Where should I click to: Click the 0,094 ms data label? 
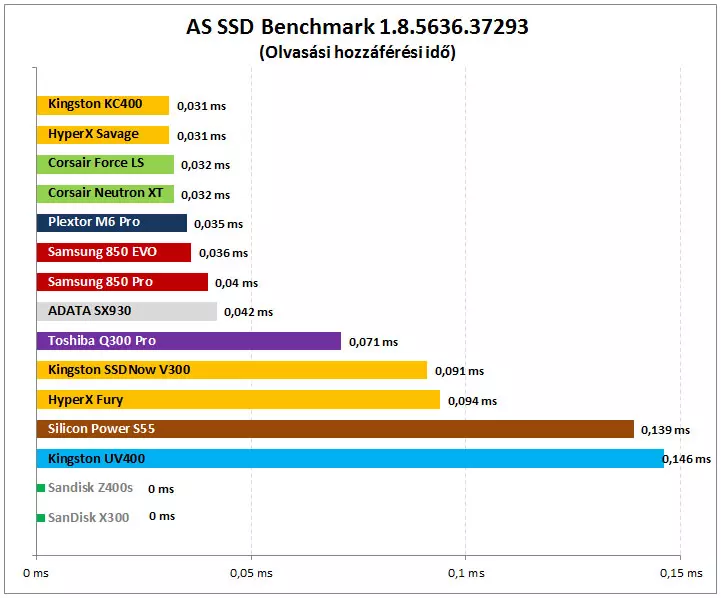click(472, 401)
